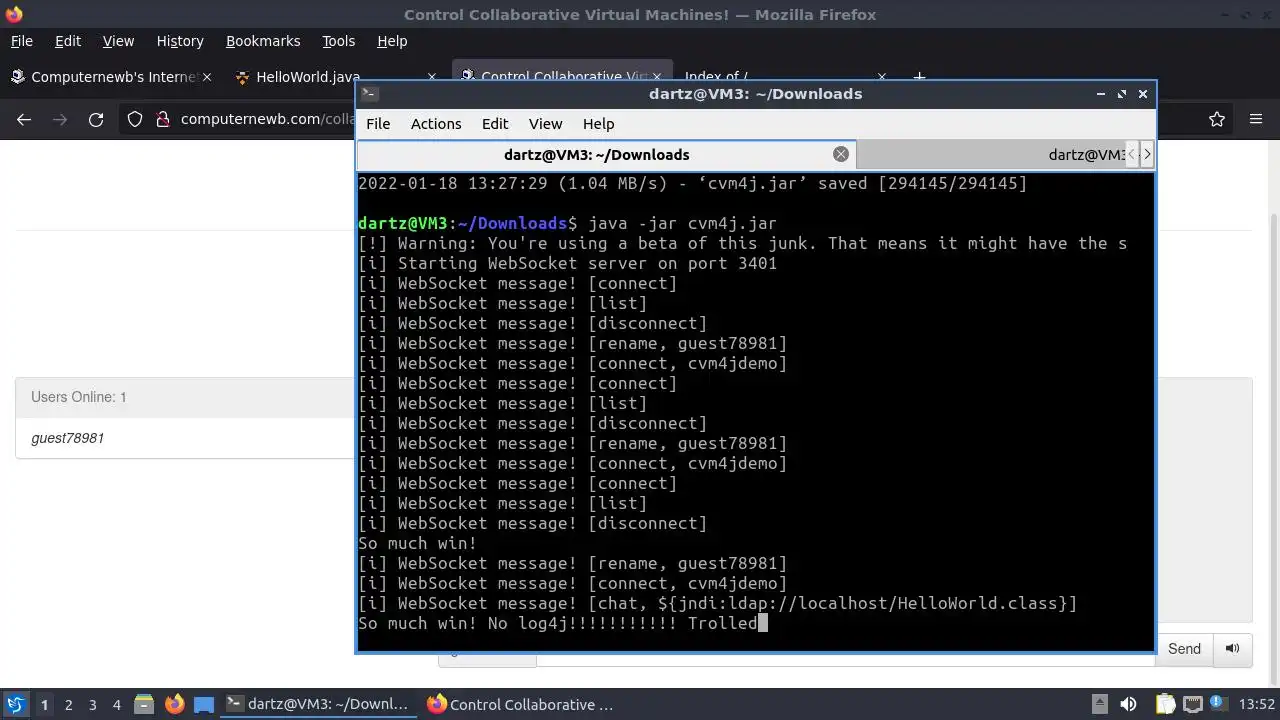Switch to Computernewb's Internet browser tab

[x=110, y=77]
